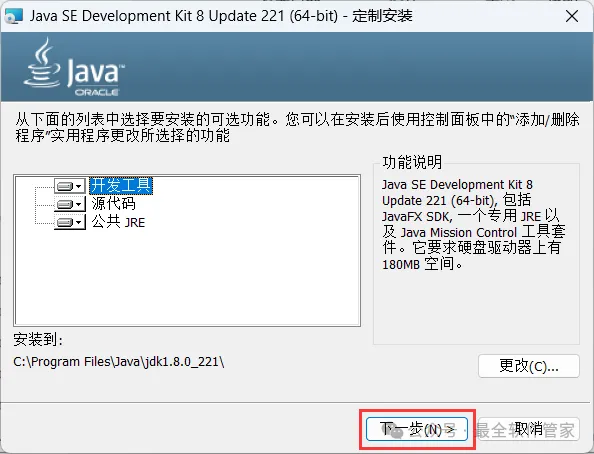Click the 更改(C)... button
The height and width of the screenshot is (454, 594).
pyautogui.click(x=529, y=366)
